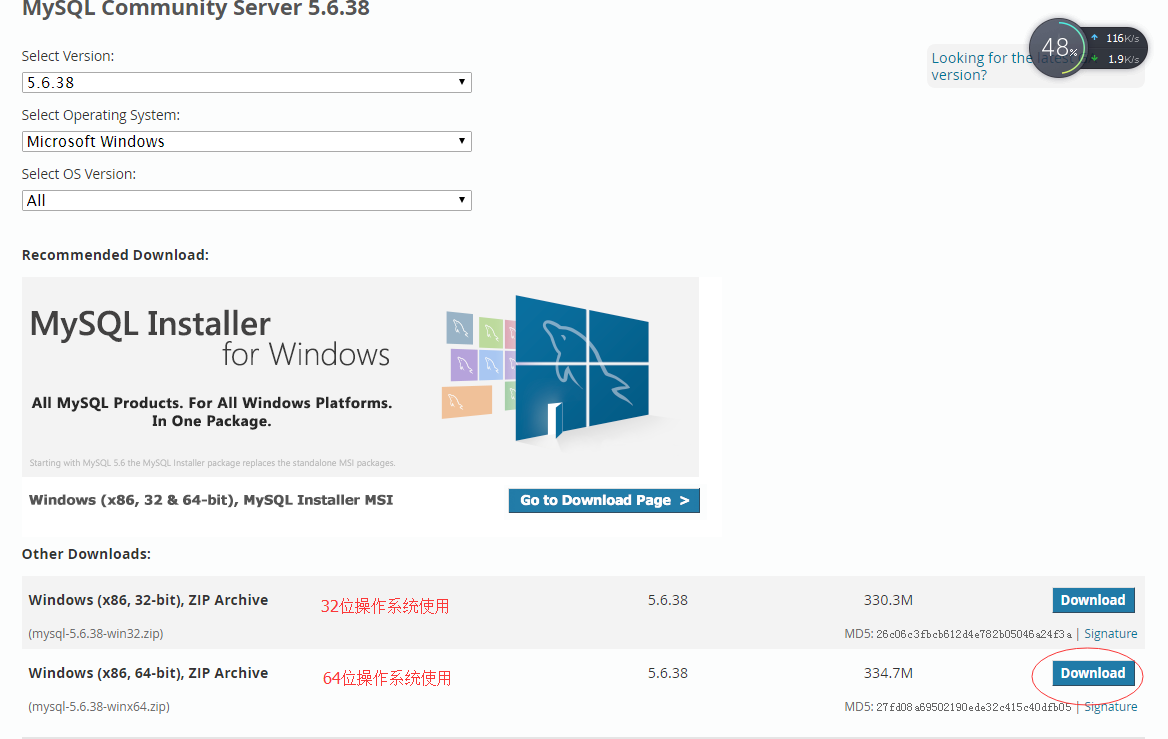The image size is (1168, 739).
Task: Click the Signature link for winx64 archive
Action: click(1110, 706)
